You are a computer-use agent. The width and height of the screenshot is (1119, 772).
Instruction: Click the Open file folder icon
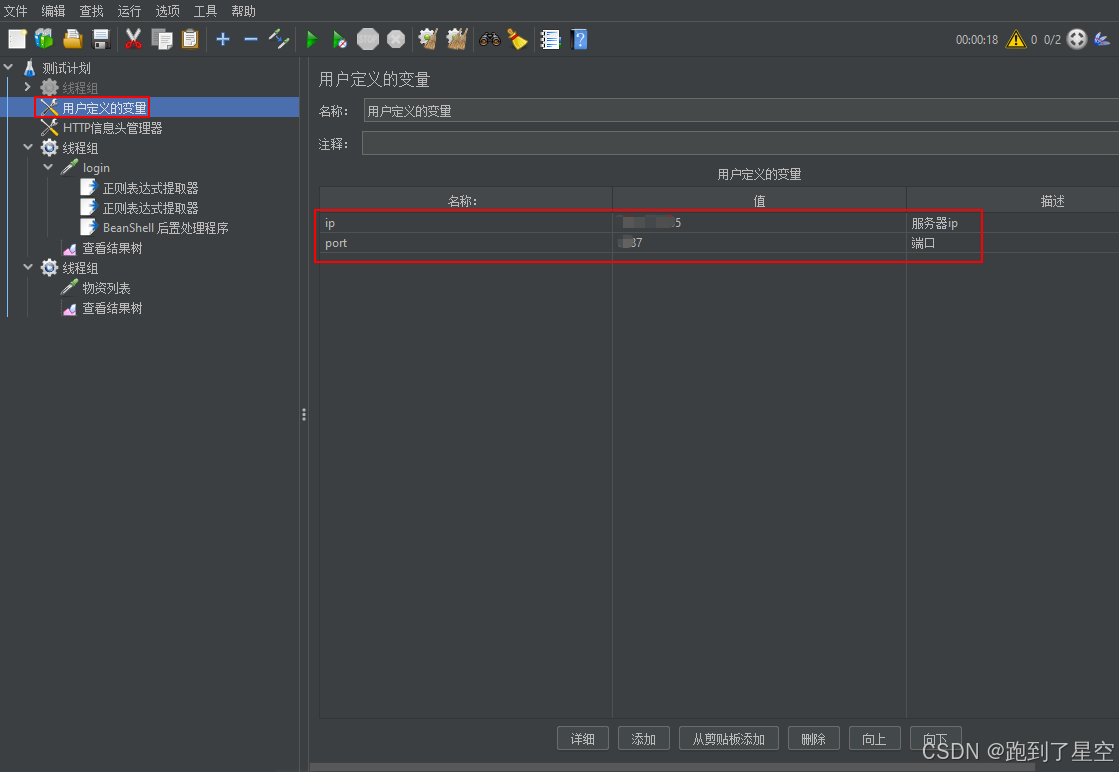(x=72, y=39)
